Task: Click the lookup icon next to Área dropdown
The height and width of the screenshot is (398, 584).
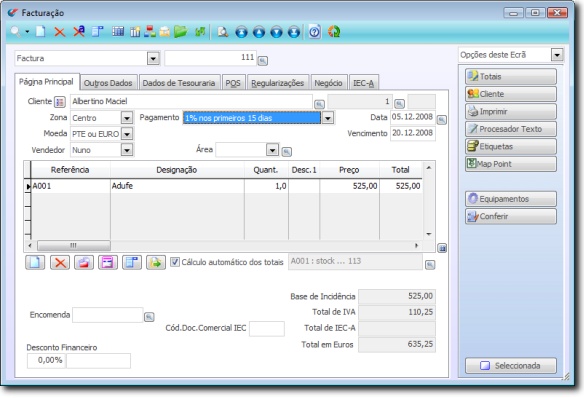Action: coord(286,152)
